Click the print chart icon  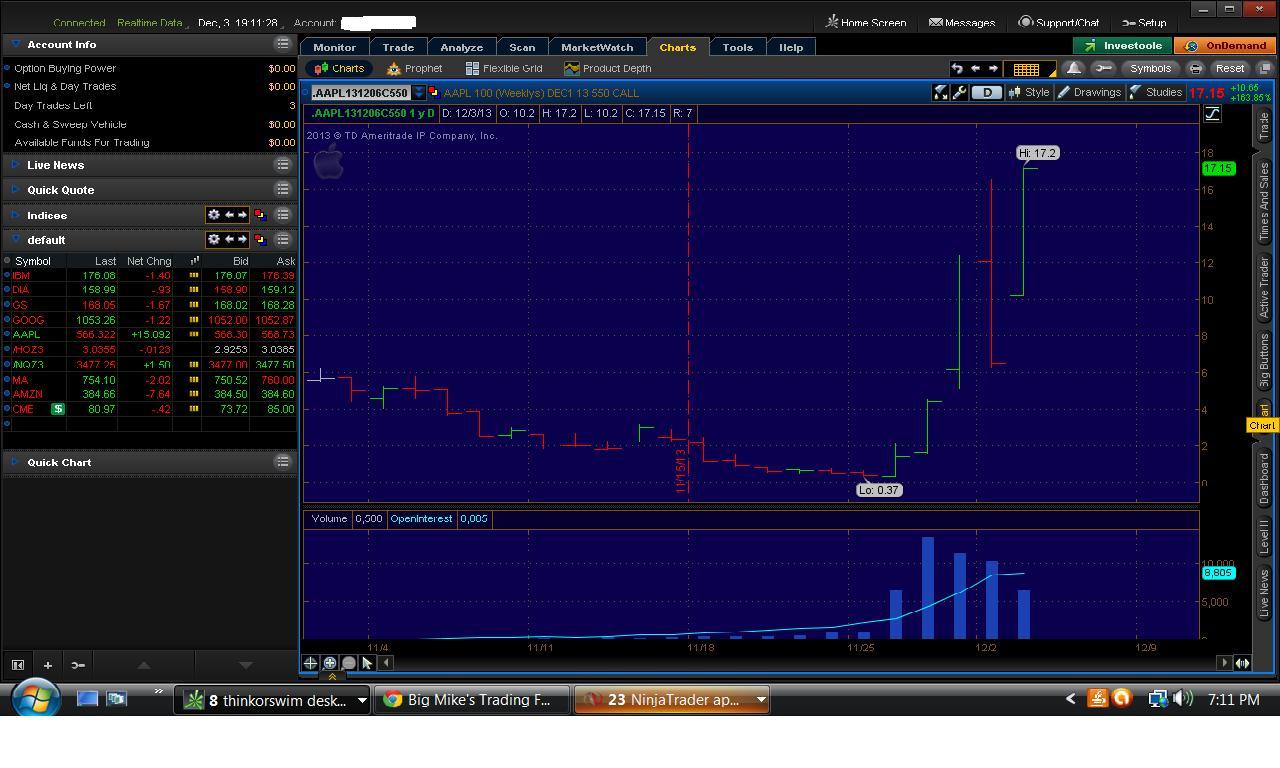coord(1195,68)
